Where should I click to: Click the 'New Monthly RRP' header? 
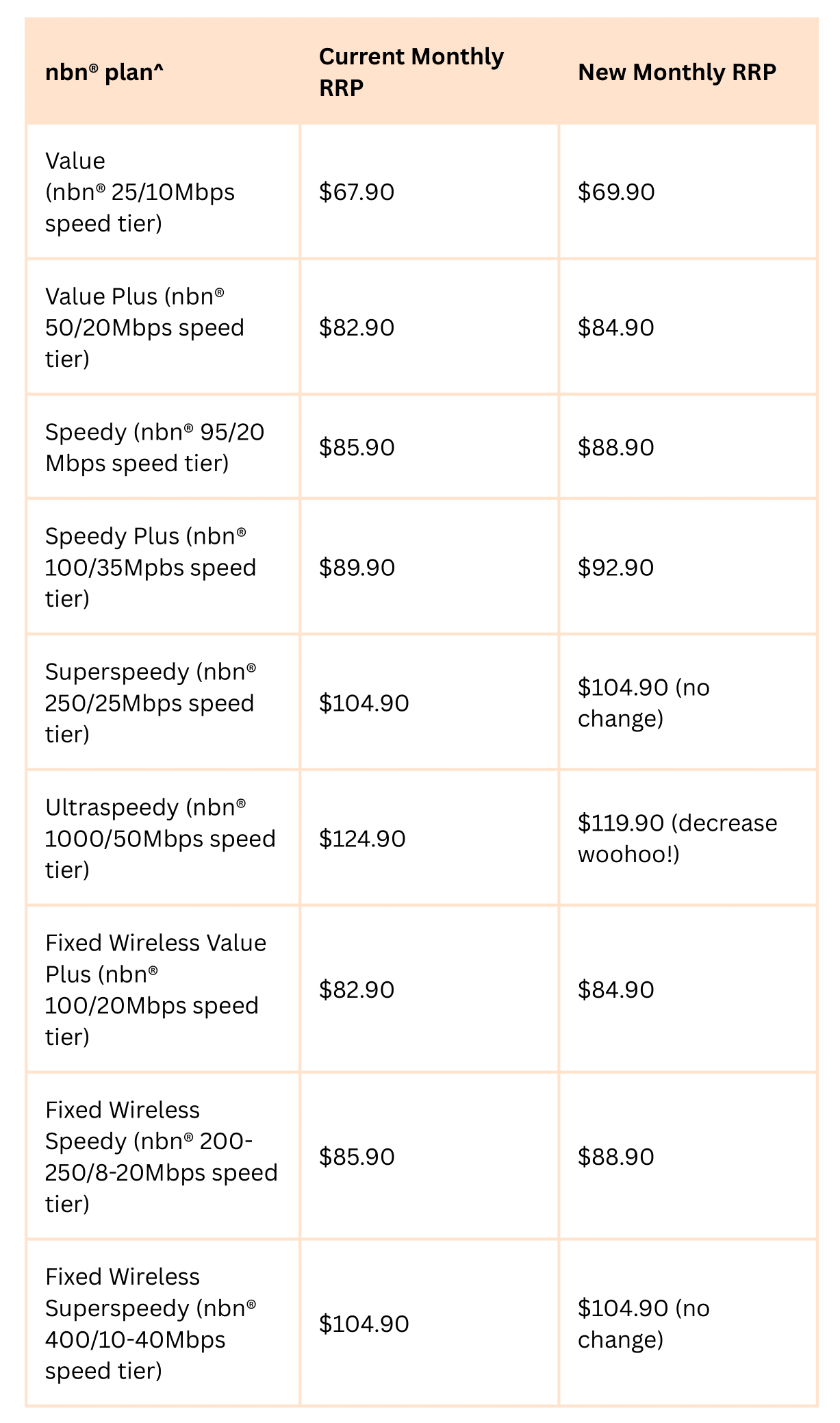688,72
